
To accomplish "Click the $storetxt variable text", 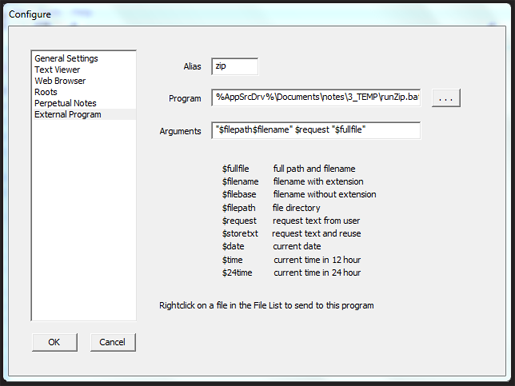I will 240,233.
